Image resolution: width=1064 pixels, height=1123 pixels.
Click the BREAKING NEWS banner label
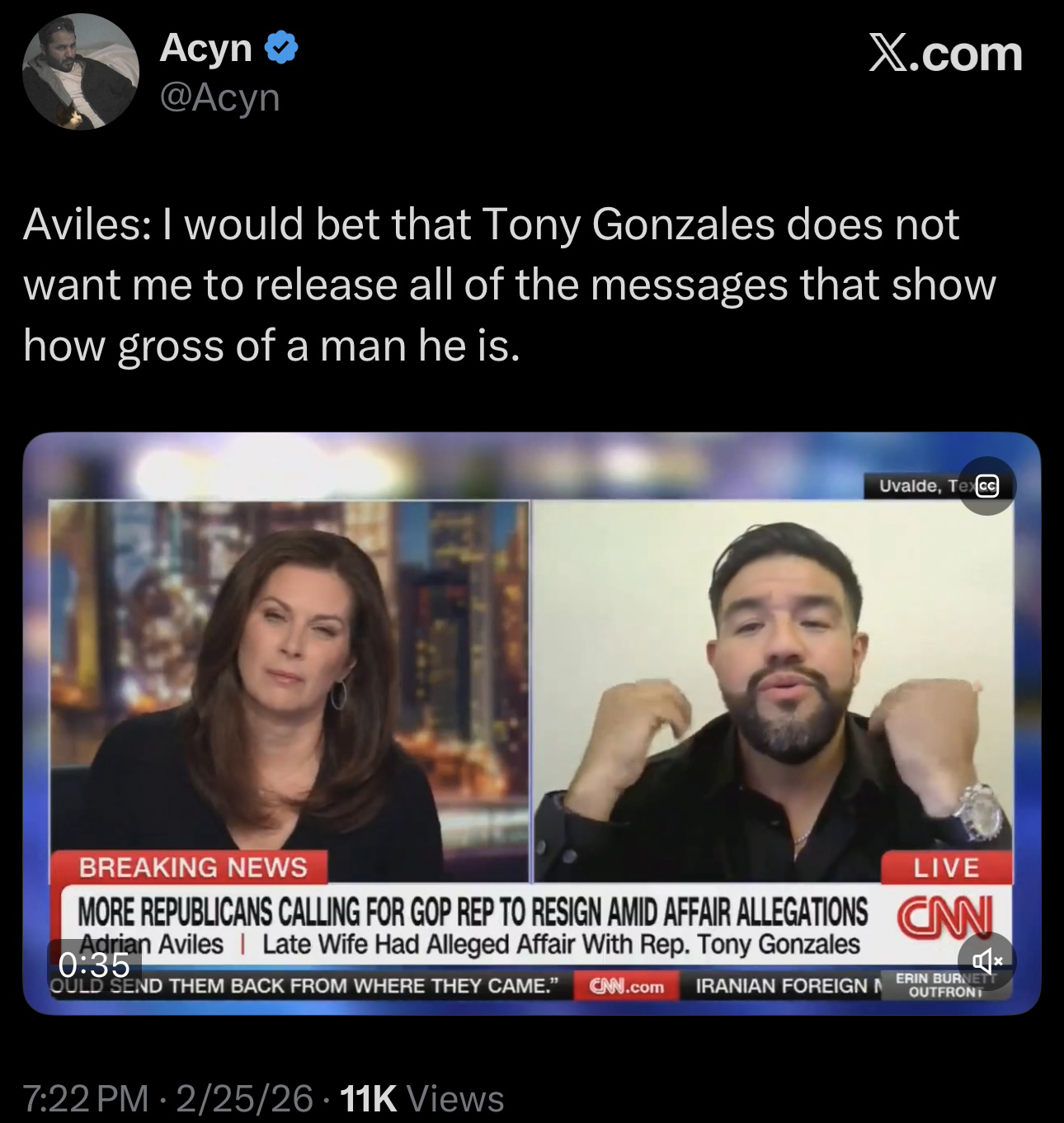pyautogui.click(x=191, y=868)
